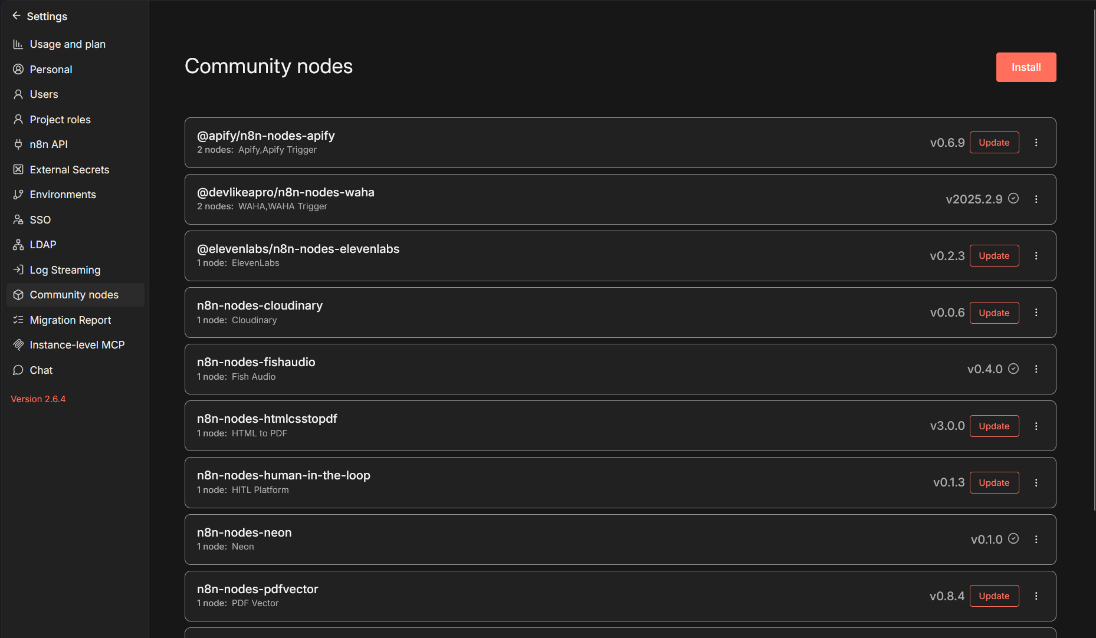Open Usage and plan settings

coord(75,44)
